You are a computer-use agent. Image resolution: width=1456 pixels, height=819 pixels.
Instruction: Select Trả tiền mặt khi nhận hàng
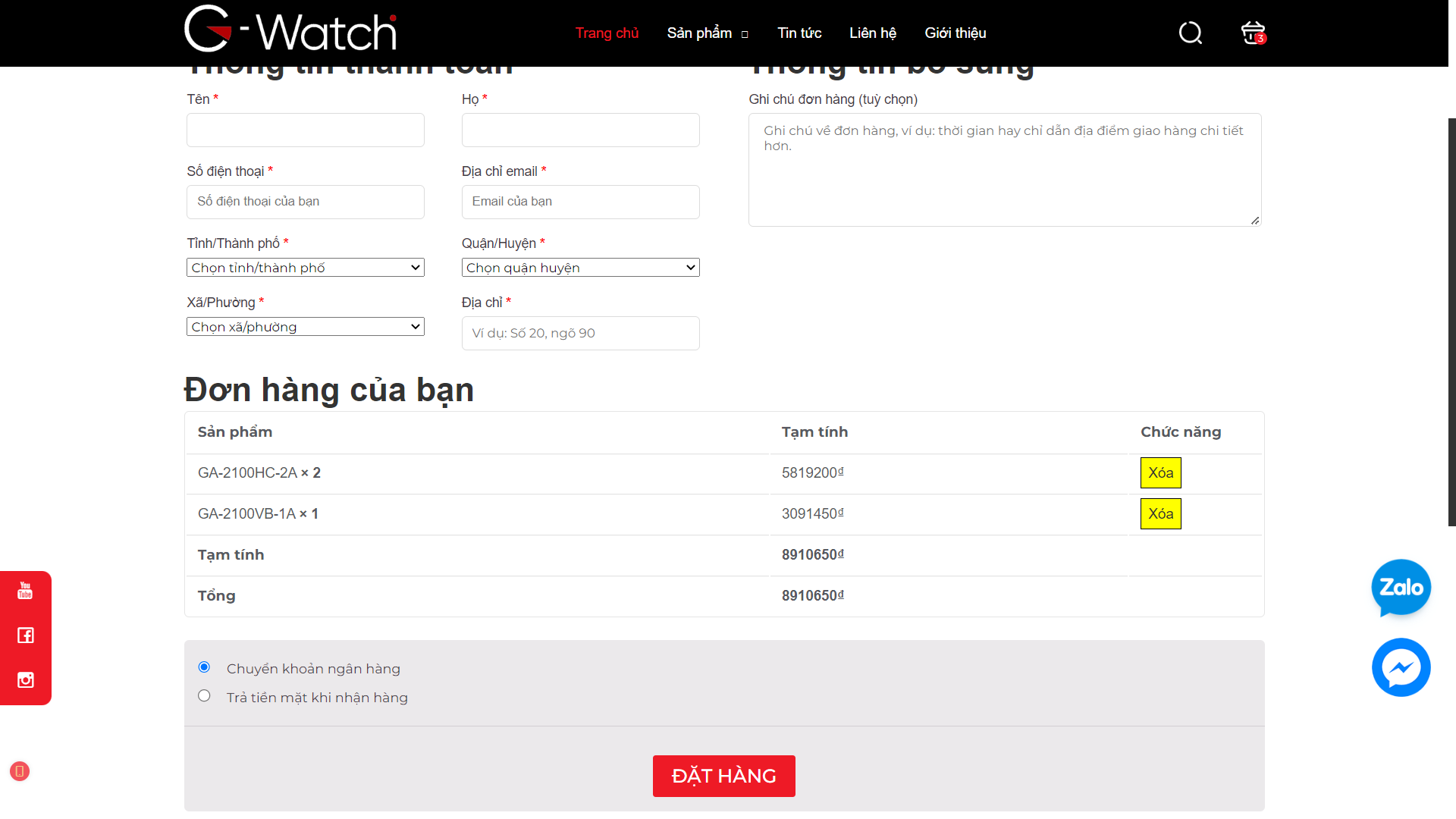pyautogui.click(x=204, y=696)
